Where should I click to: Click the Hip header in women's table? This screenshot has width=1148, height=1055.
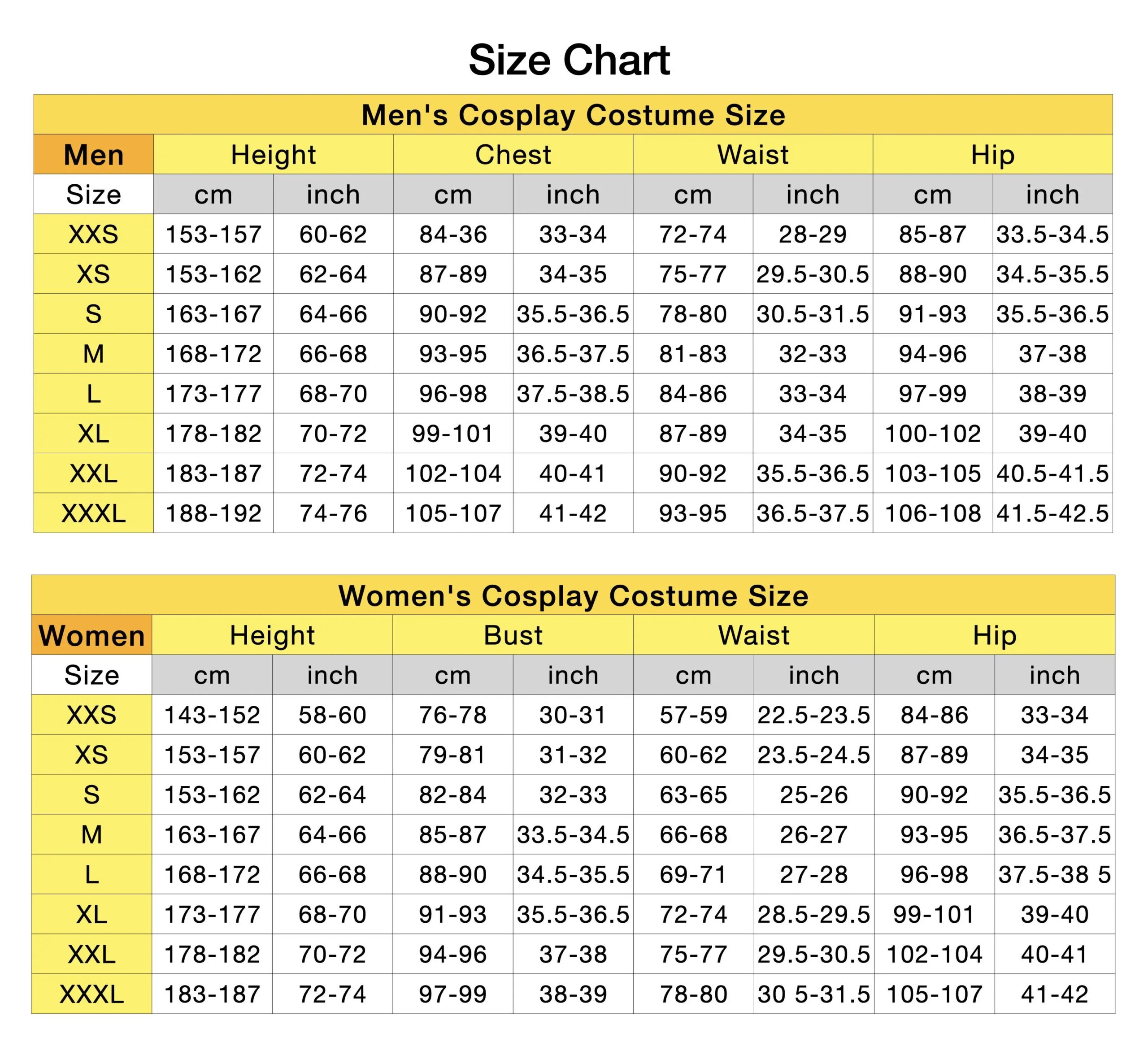[994, 635]
